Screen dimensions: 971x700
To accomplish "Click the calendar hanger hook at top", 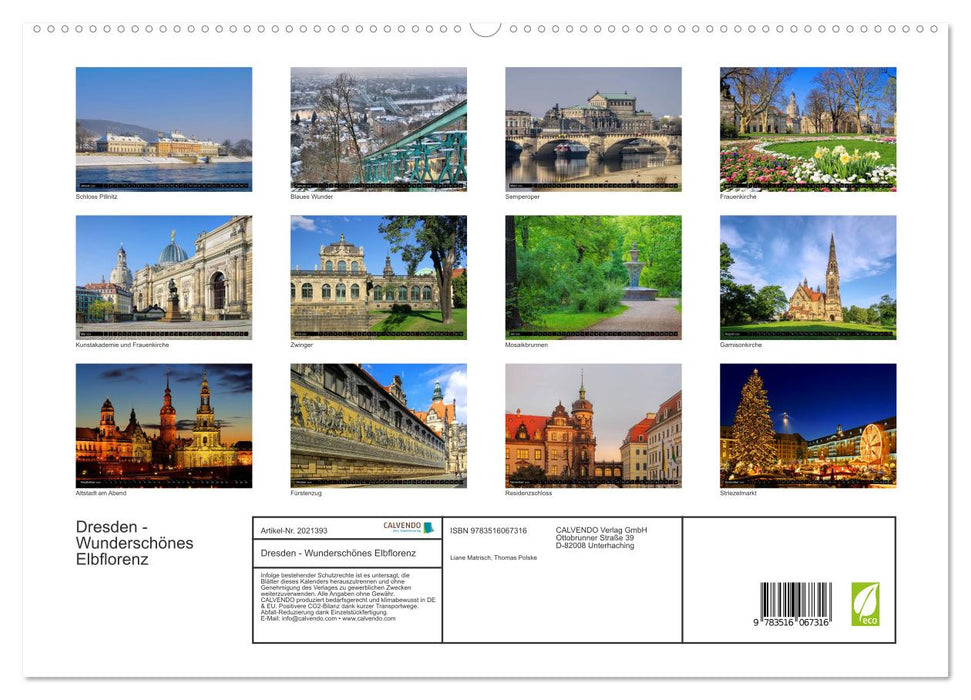I will point(485,28).
